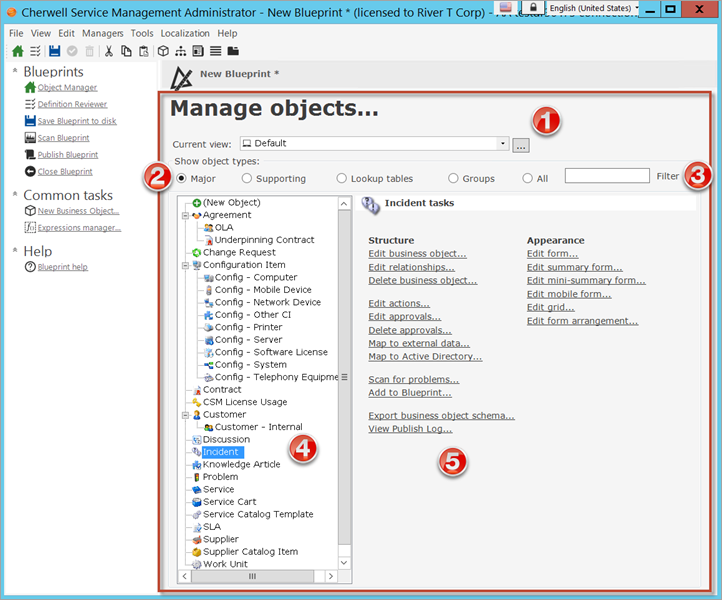Select the Supporting object type radio
722x600 pixels.
click(247, 178)
